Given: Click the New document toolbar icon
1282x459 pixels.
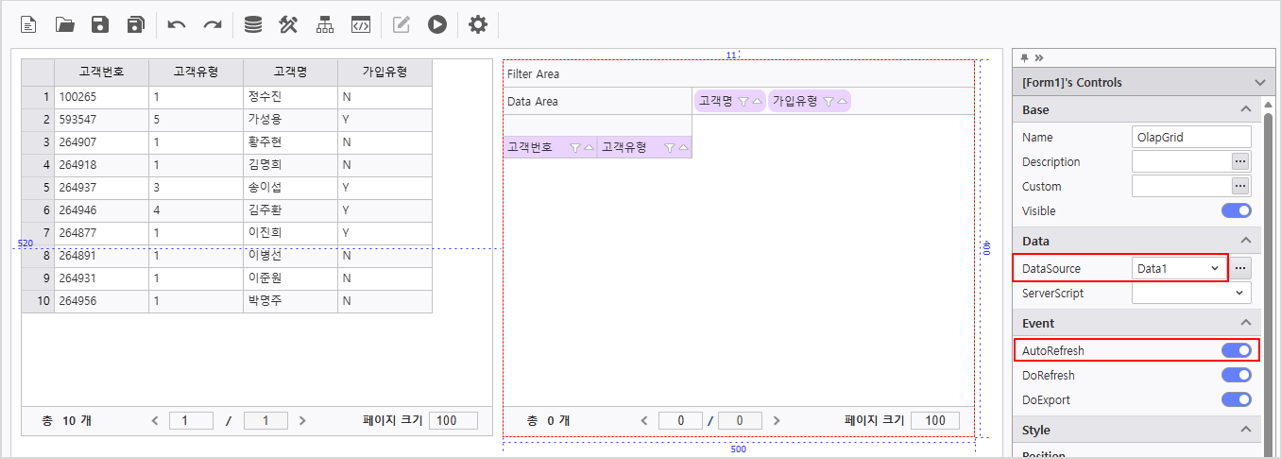Looking at the screenshot, I should (x=29, y=24).
